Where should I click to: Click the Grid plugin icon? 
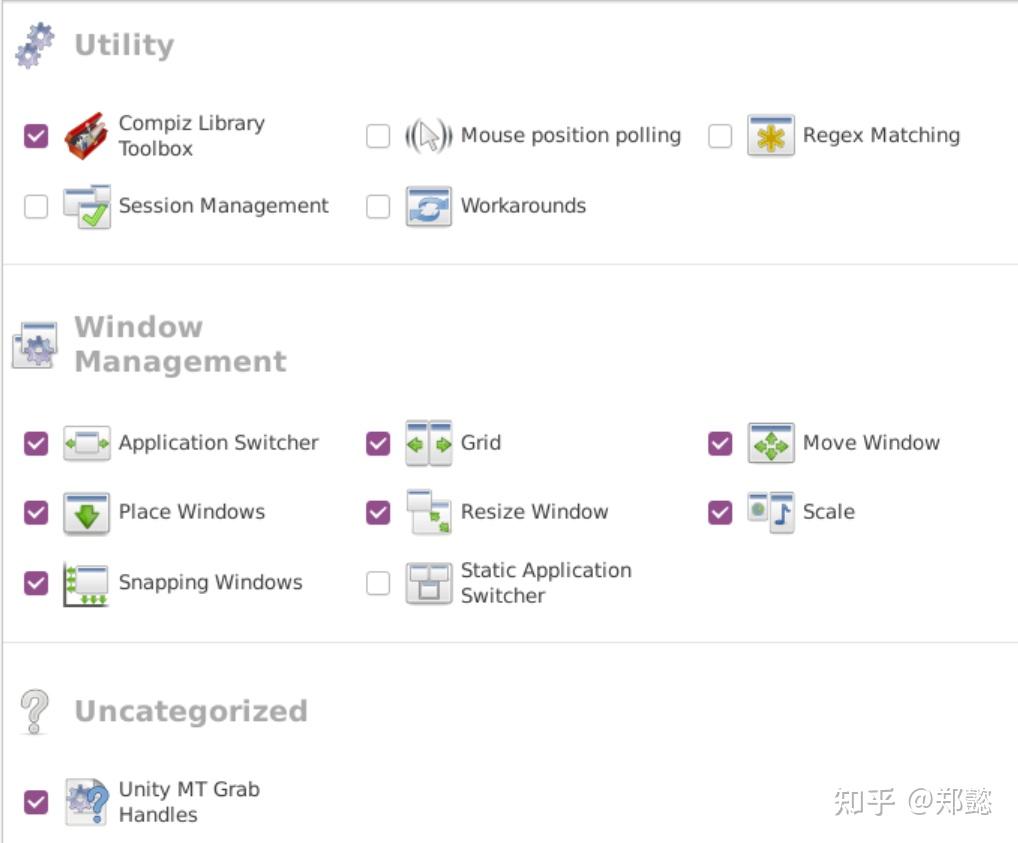tap(428, 443)
